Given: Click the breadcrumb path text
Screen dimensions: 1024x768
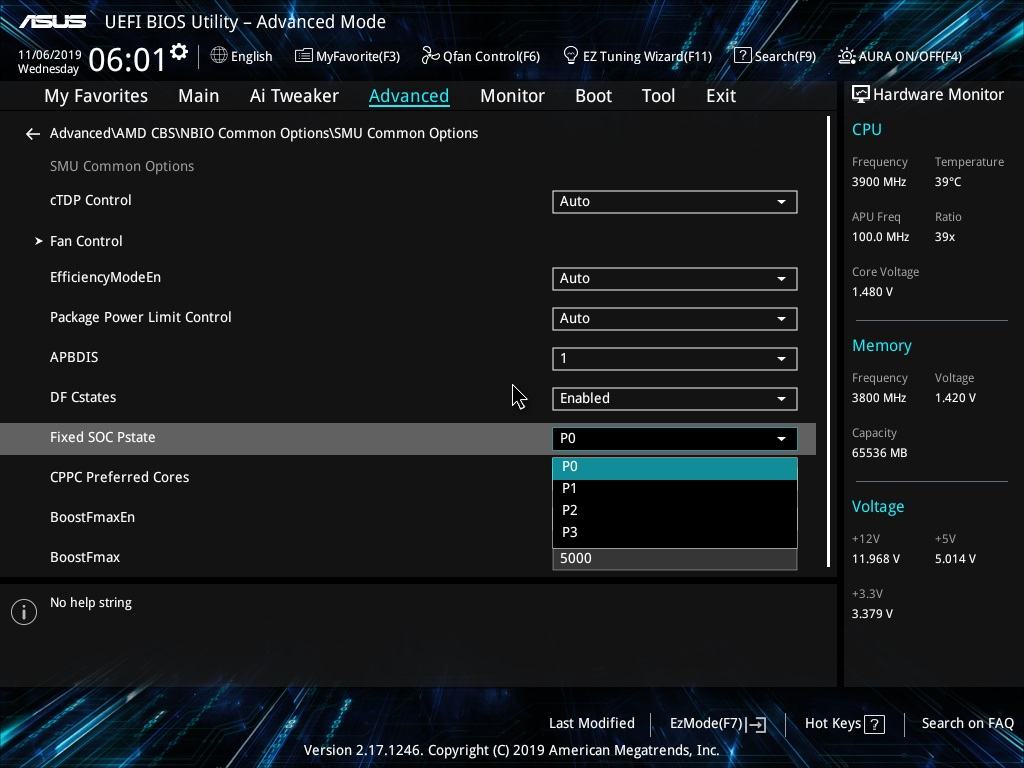Looking at the screenshot, I should coord(264,133).
